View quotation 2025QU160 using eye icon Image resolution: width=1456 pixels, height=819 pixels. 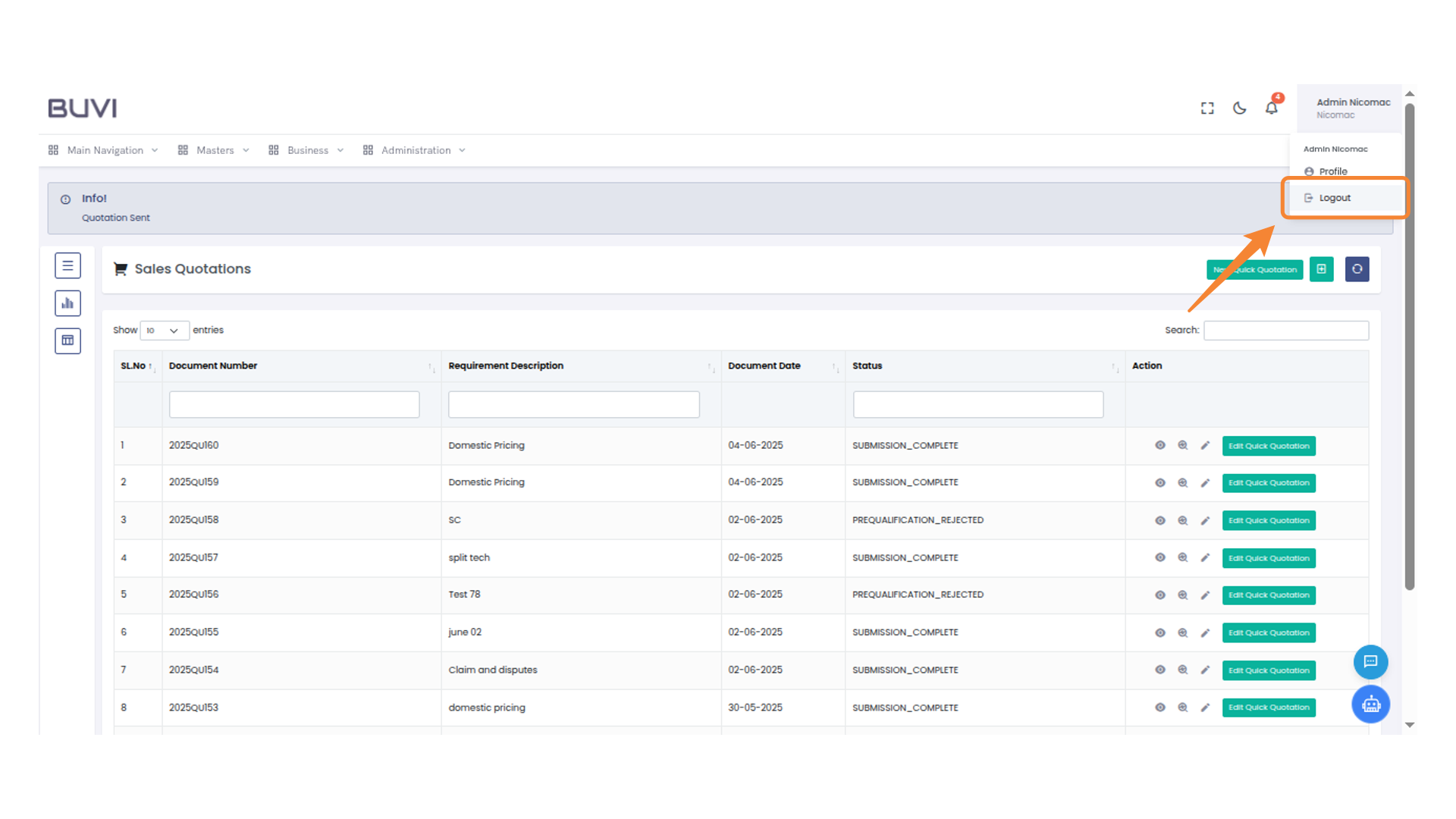tap(1159, 445)
